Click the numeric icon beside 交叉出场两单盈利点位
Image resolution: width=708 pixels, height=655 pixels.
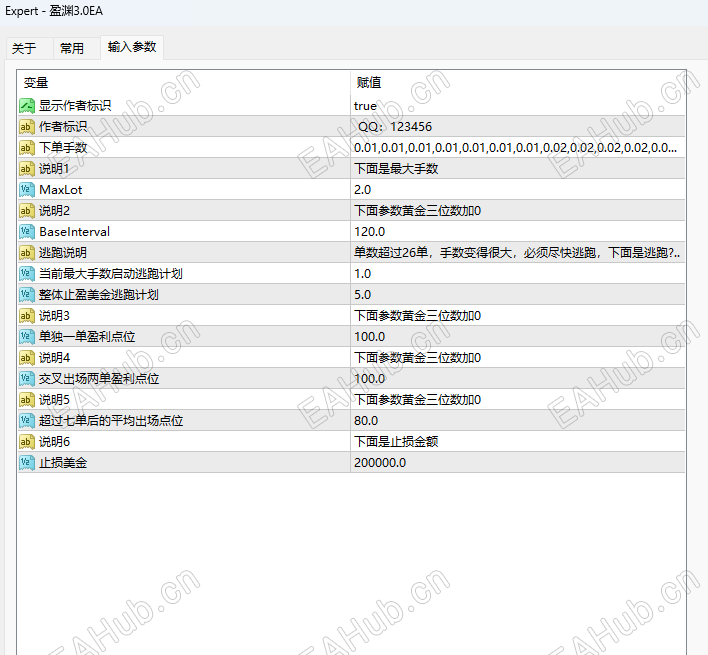[27, 379]
